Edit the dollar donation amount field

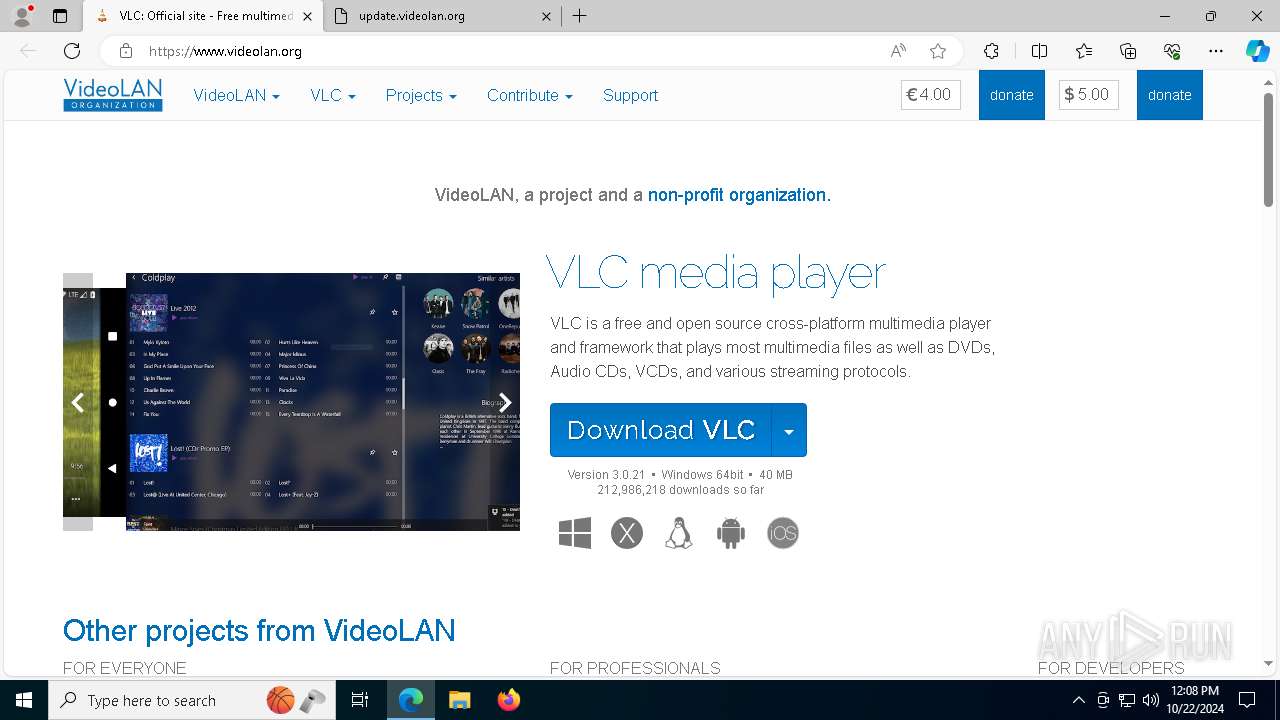1089,95
